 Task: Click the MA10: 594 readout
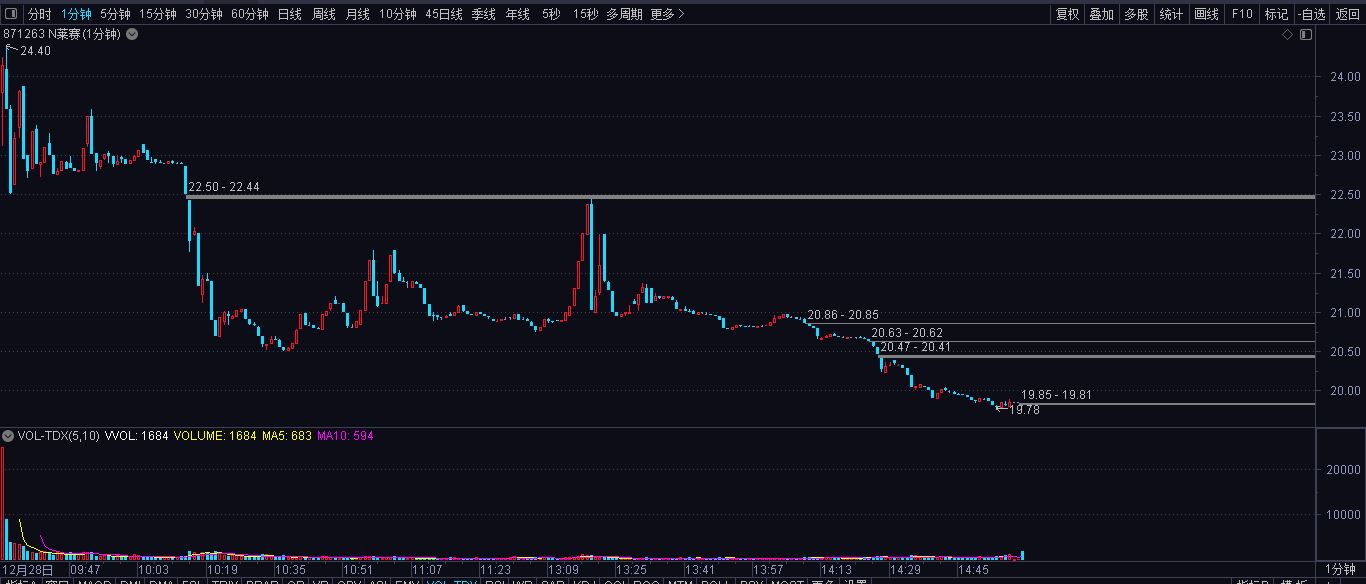[345, 436]
